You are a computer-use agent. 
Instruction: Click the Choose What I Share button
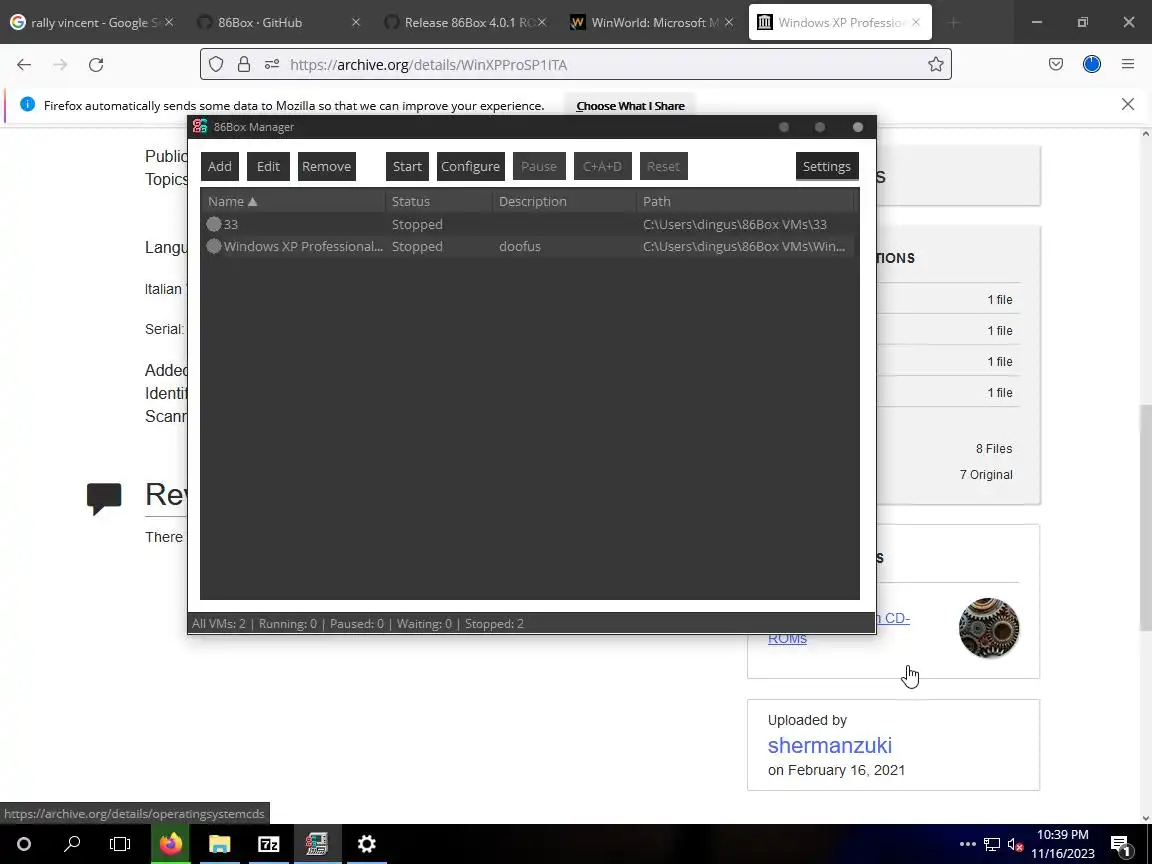(630, 106)
